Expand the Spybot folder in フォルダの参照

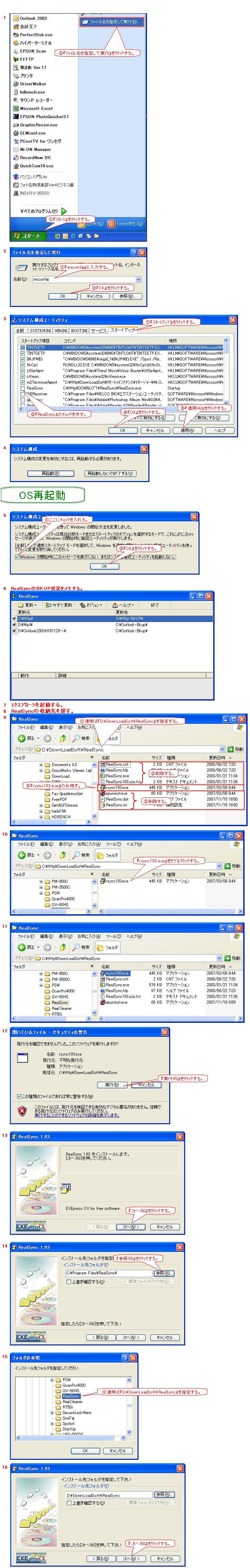pyautogui.click(x=52, y=1424)
